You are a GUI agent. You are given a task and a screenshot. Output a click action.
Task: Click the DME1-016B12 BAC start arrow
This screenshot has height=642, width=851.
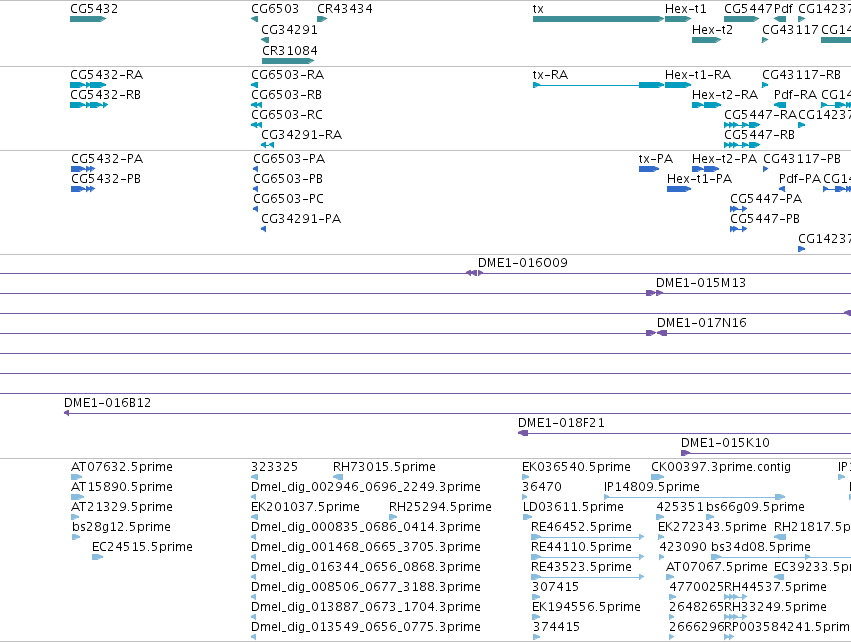pyautogui.click(x=67, y=413)
